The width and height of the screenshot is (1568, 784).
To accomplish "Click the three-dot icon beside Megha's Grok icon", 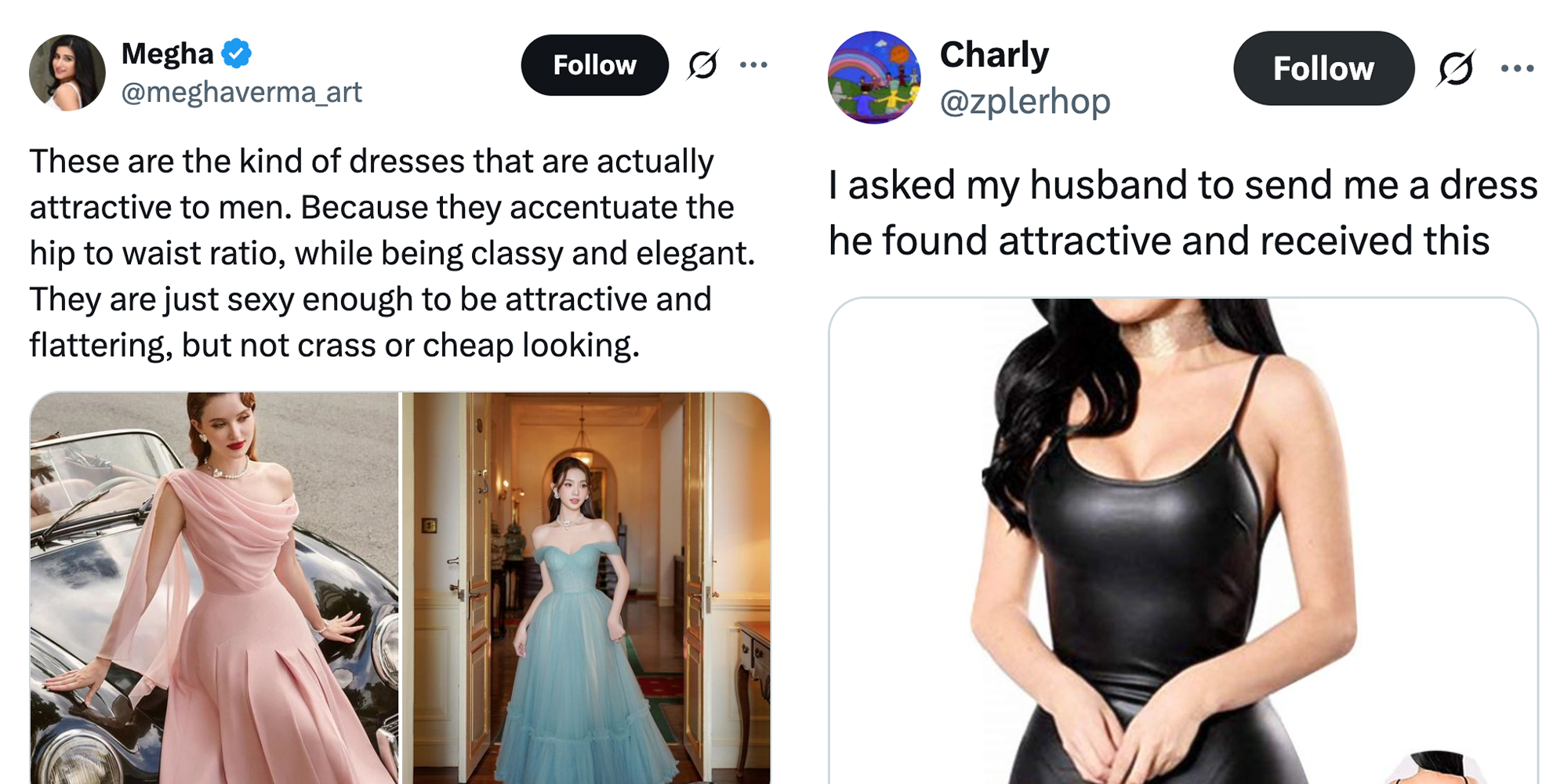I will click(753, 64).
